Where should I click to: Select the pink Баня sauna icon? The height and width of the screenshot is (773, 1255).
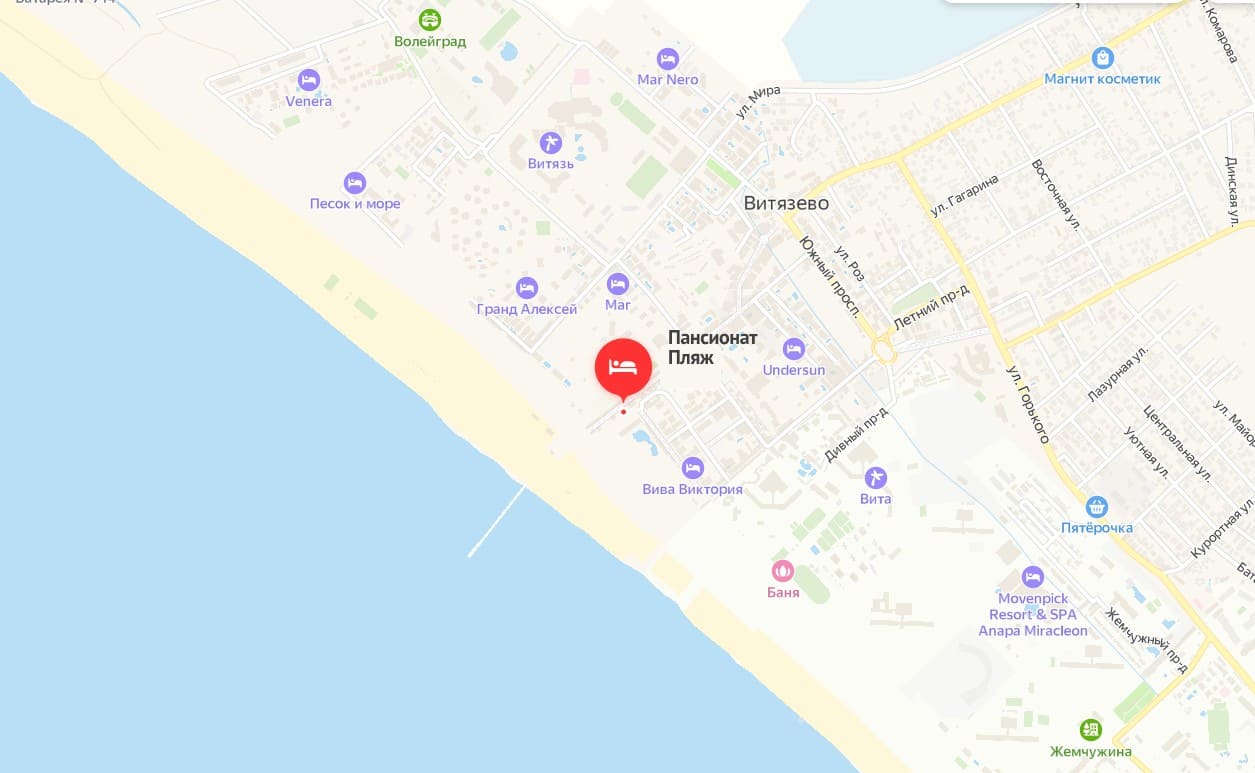[x=783, y=571]
